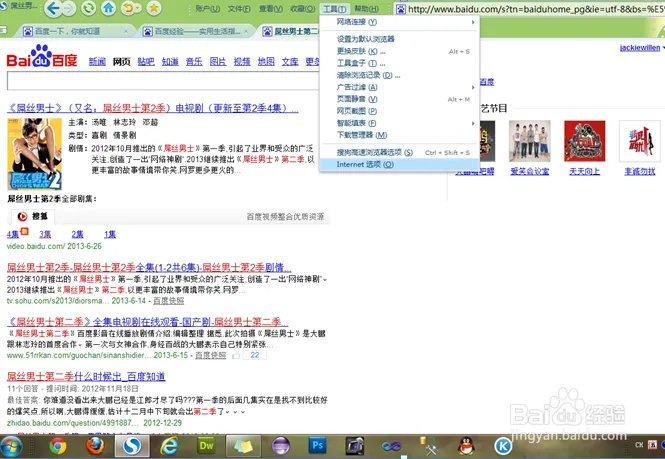
Task: Open the 文库 link in Baidu nav
Action: 290,62
